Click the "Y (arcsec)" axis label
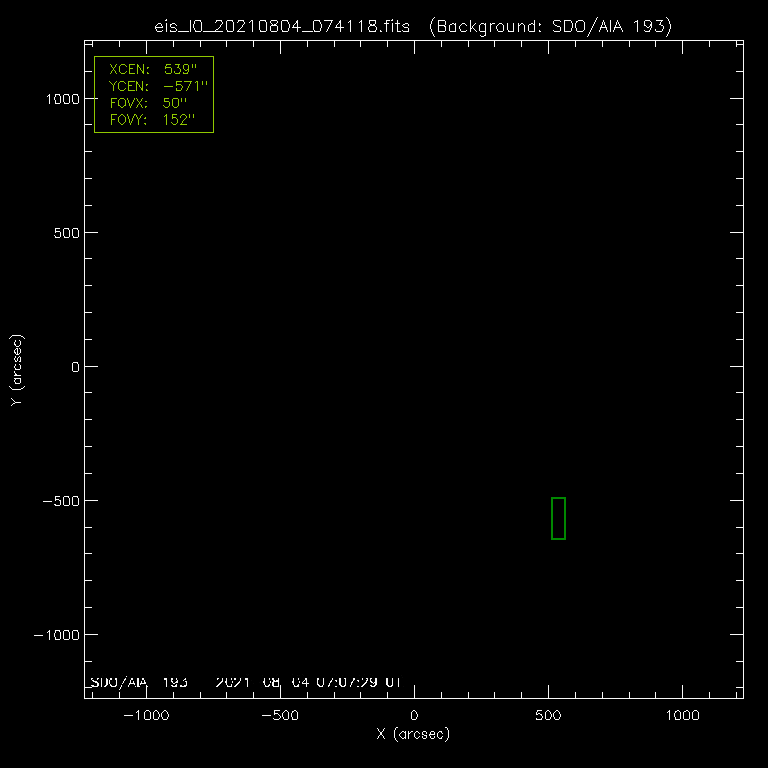This screenshot has height=768, width=768. point(15,370)
